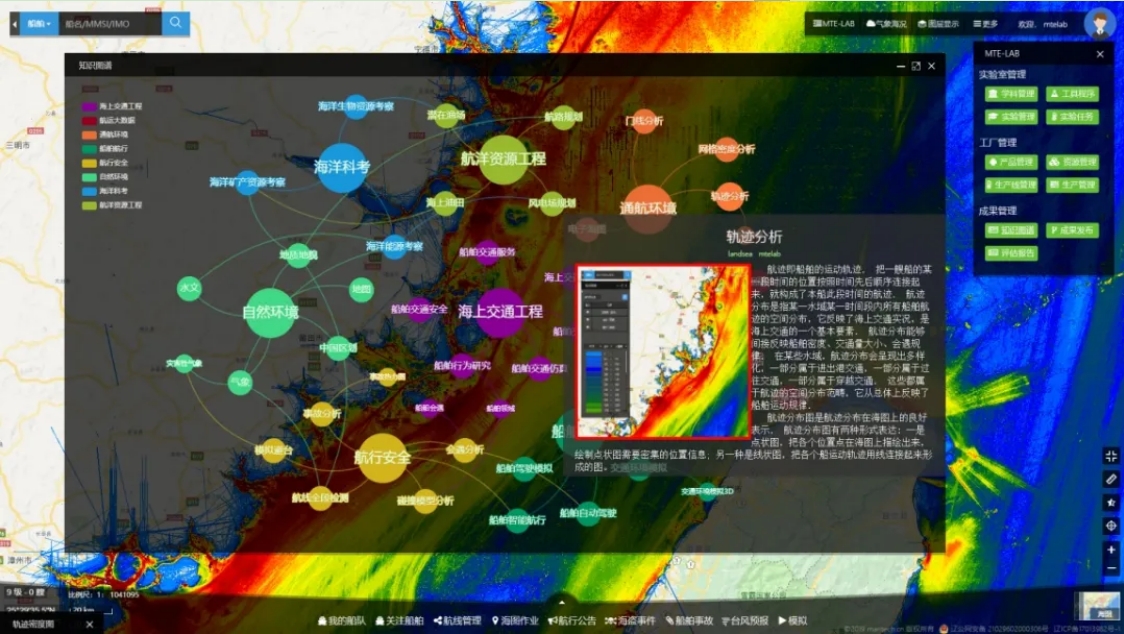The width and height of the screenshot is (1124, 634).
Task: Click the map zoom in plus icon
Action: tap(1111, 549)
